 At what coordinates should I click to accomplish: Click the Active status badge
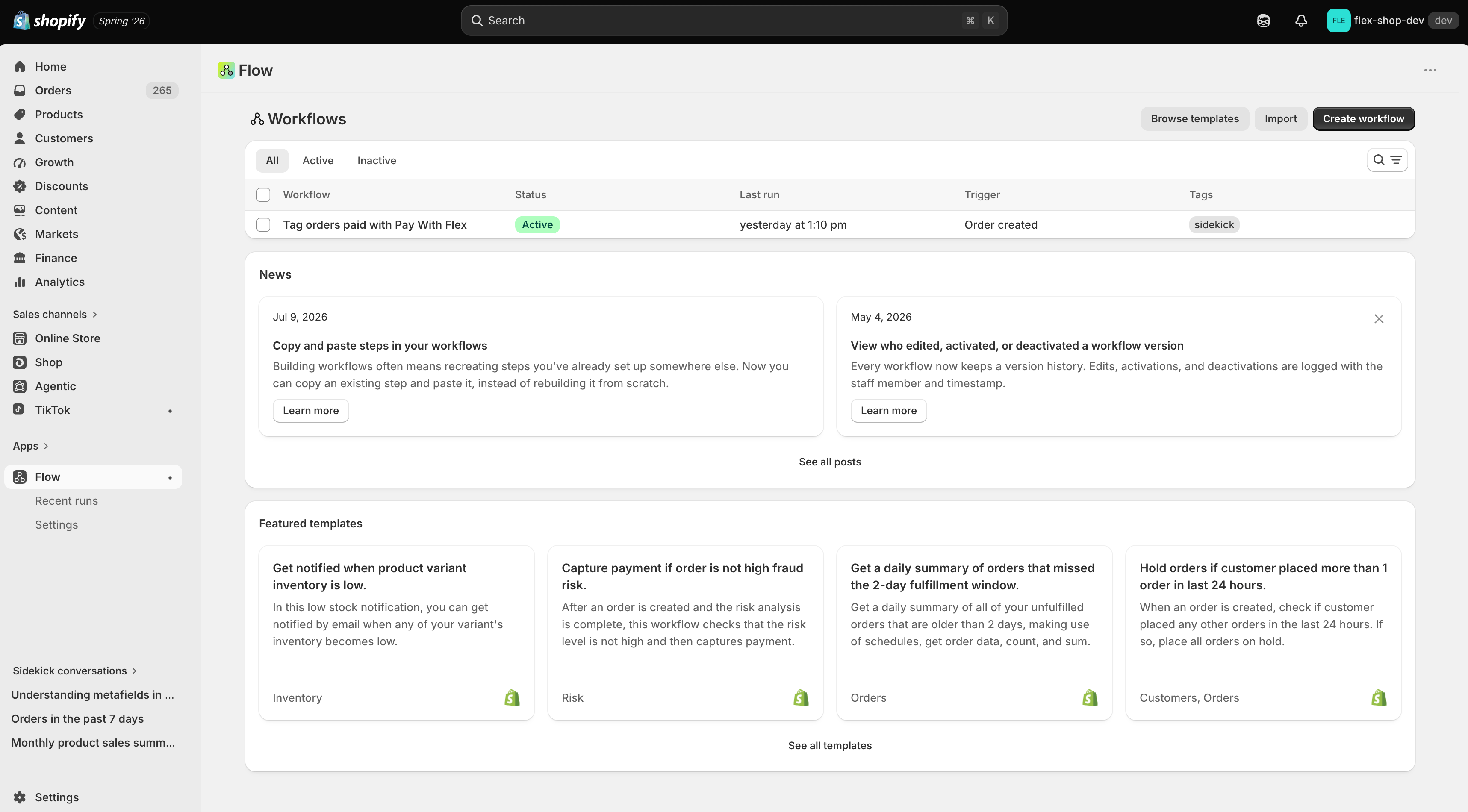537,225
